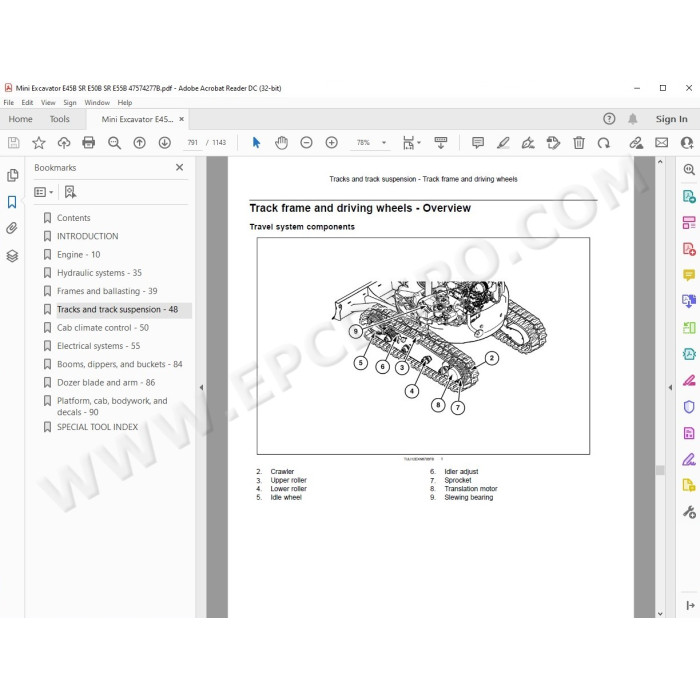
Task: Open Cab climate control - 50 bookmark
Action: (x=103, y=328)
